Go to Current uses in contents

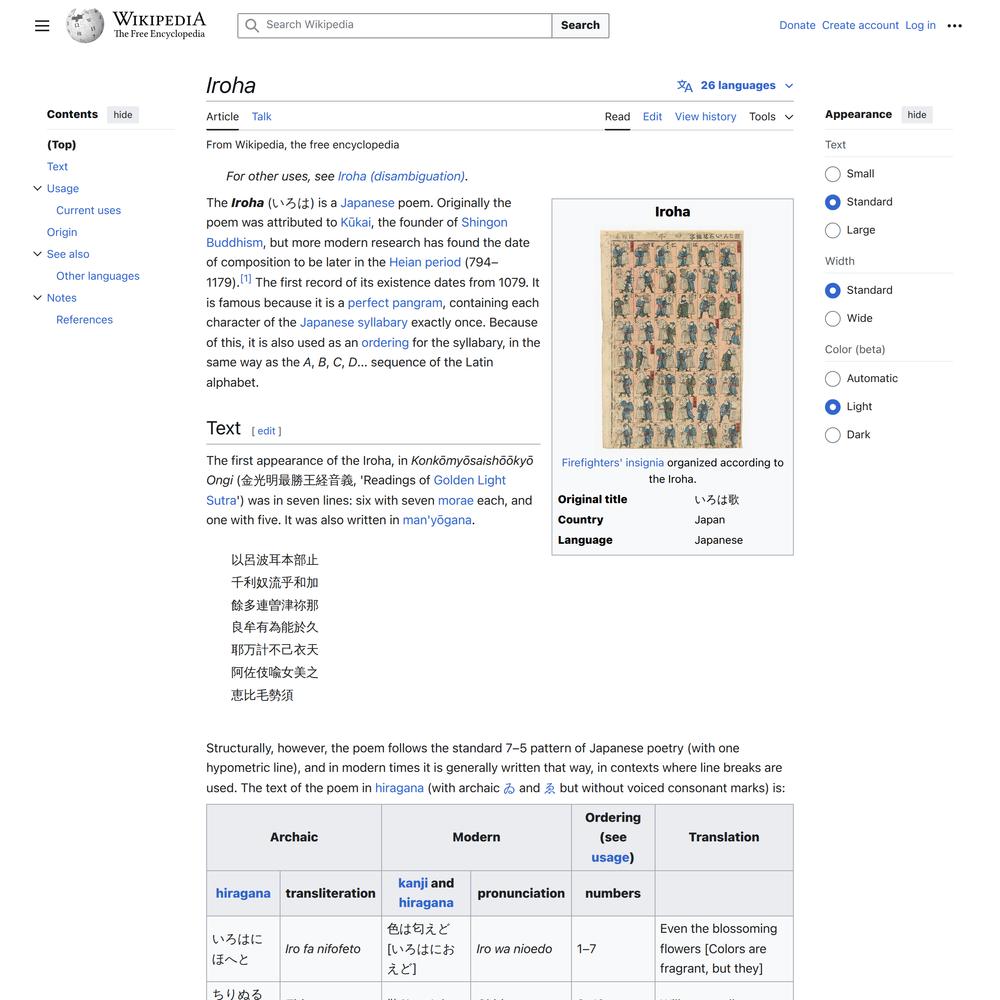coord(88,210)
